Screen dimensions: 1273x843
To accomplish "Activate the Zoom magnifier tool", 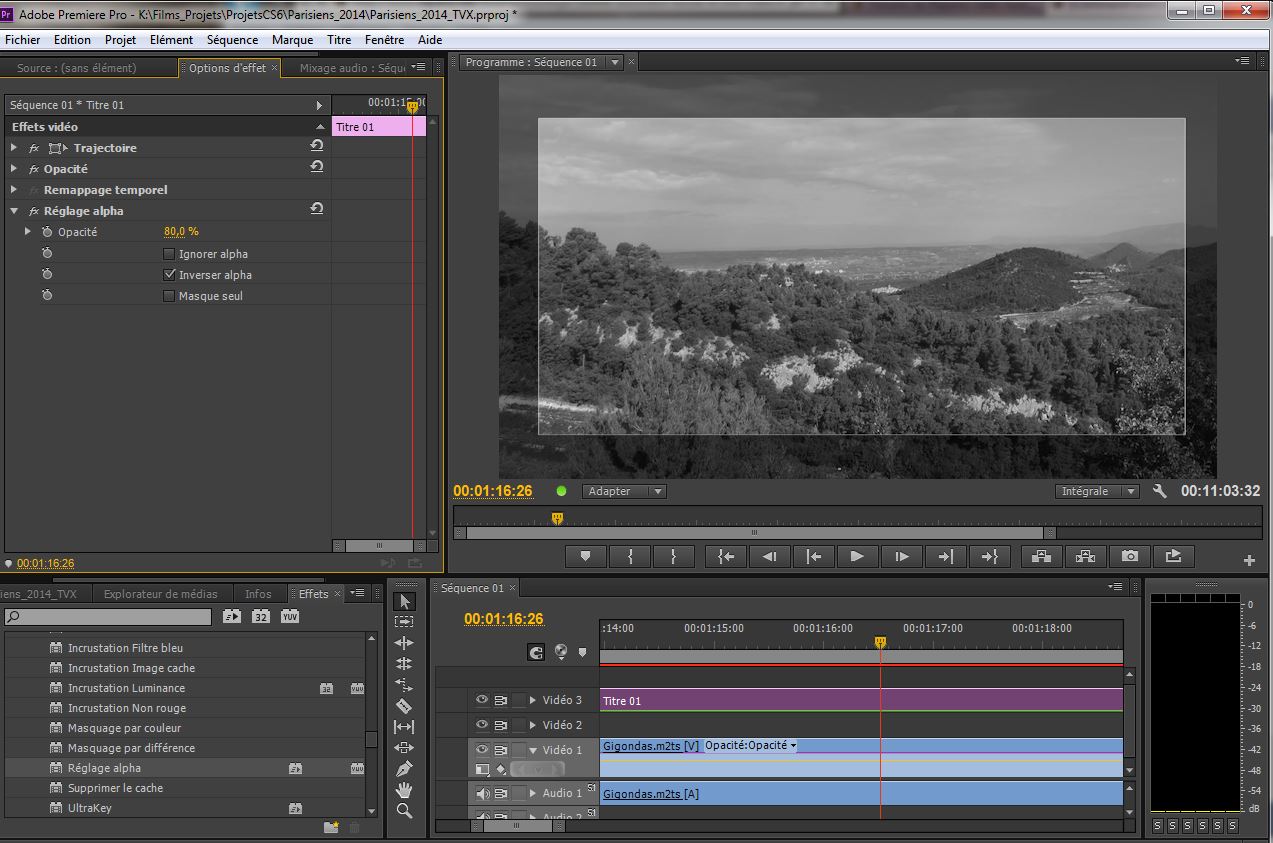I will click(404, 811).
